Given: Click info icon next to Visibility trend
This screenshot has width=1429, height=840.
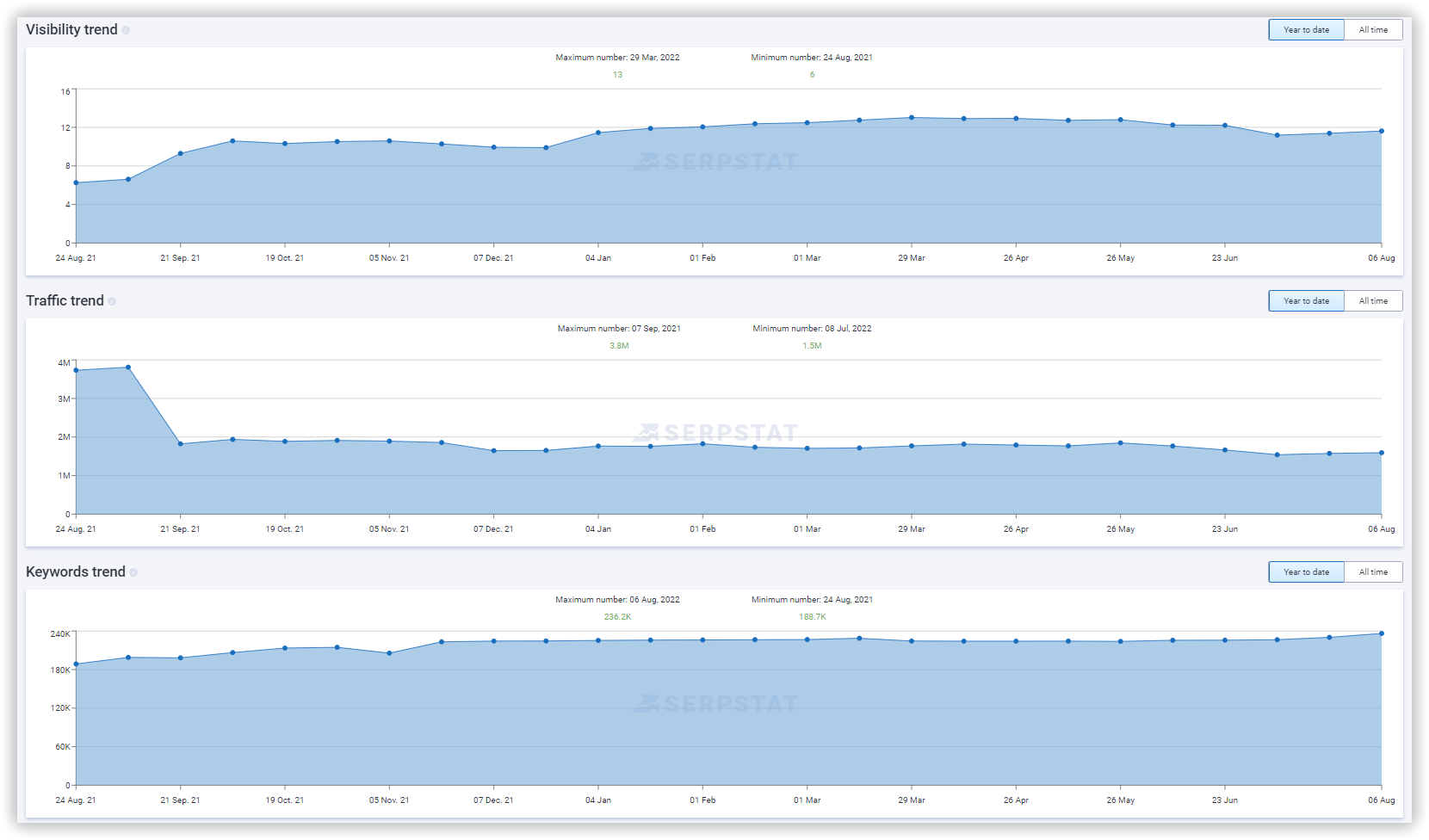Looking at the screenshot, I should tap(126, 30).
